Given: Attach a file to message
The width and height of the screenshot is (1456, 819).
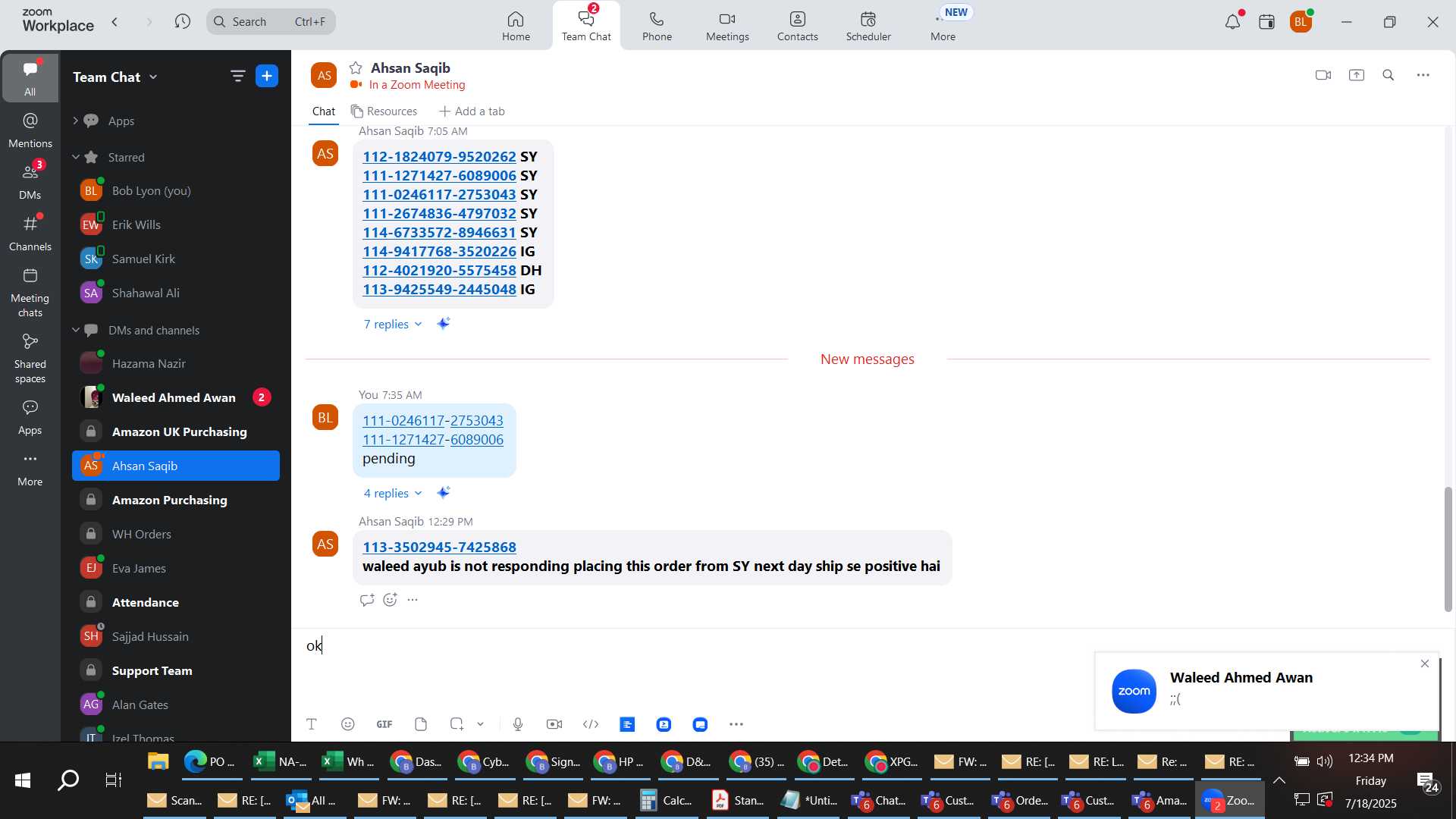Looking at the screenshot, I should coord(421,724).
